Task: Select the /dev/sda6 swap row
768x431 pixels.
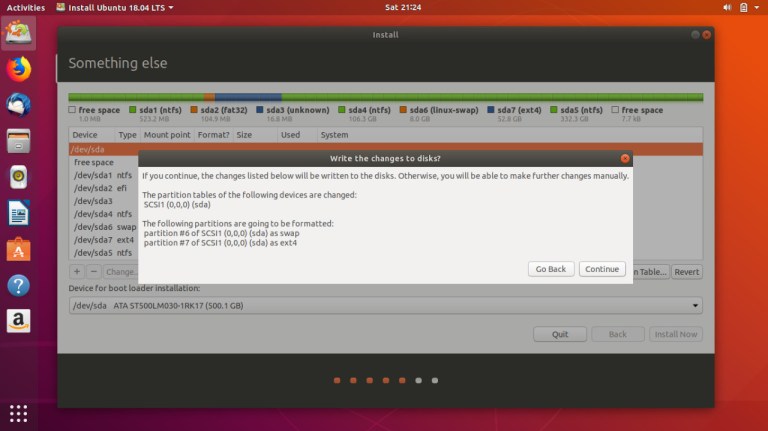Action: pos(104,227)
